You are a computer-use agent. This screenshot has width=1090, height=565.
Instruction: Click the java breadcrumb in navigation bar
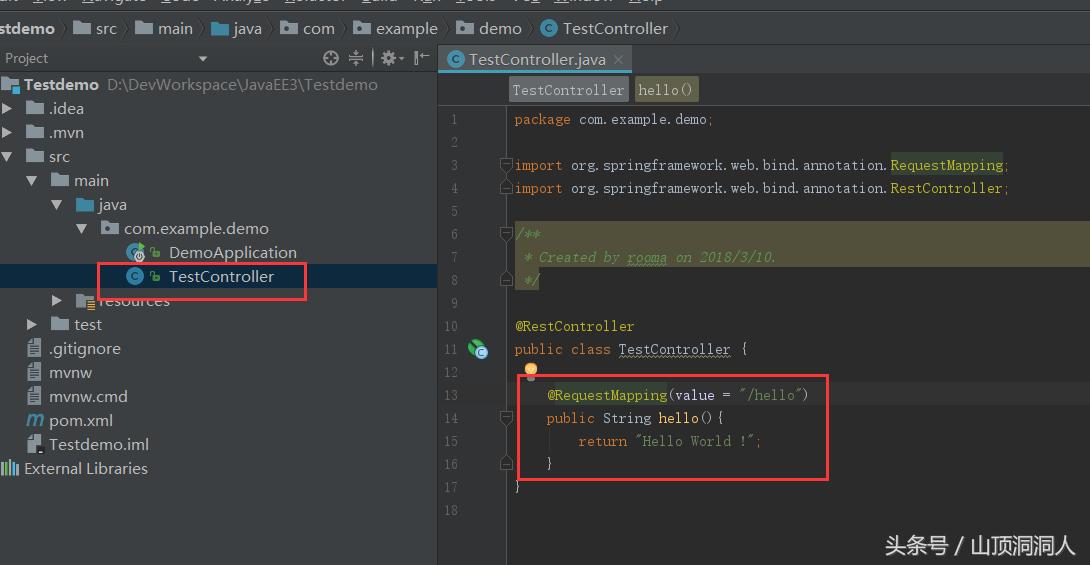[x=236, y=28]
